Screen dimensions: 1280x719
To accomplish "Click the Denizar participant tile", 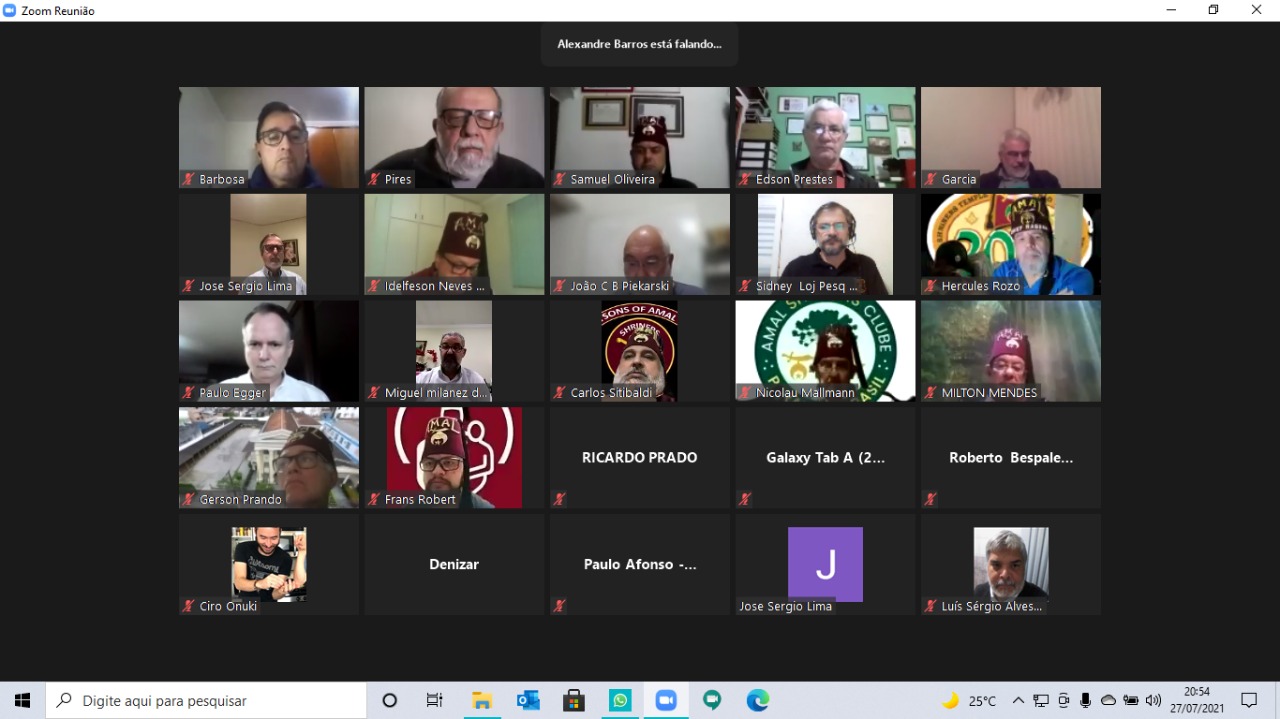I will coord(454,564).
